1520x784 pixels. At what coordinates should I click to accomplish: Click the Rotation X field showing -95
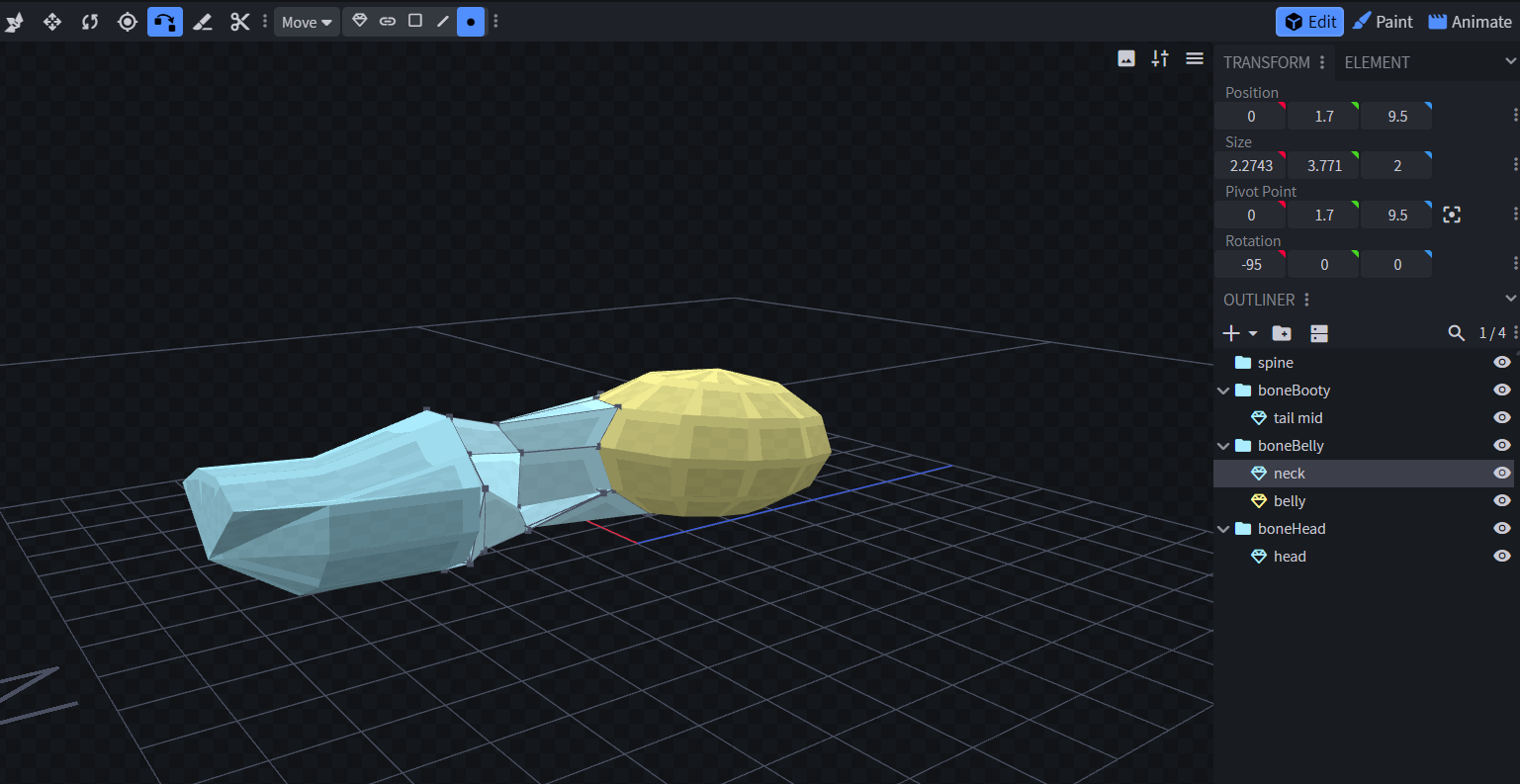tap(1251, 264)
